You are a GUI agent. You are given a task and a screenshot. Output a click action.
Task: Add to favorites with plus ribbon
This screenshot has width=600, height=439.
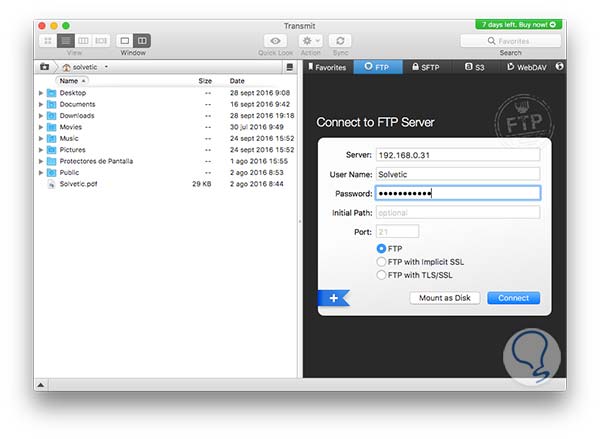point(334,298)
